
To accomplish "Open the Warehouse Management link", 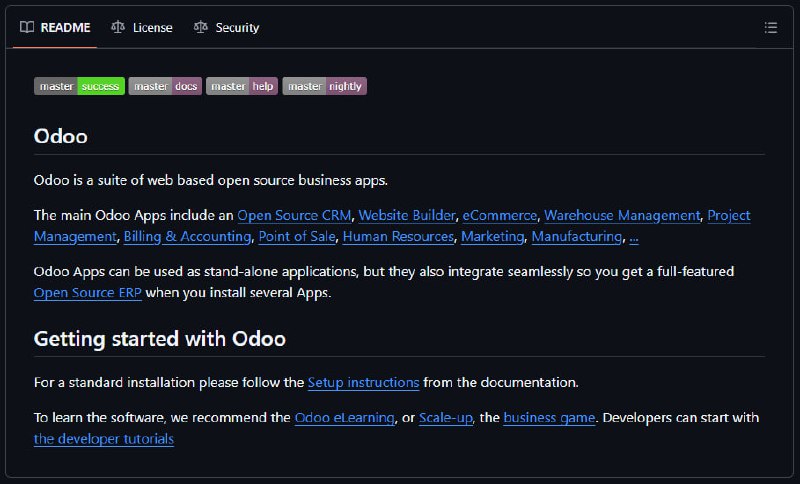I will (x=622, y=215).
